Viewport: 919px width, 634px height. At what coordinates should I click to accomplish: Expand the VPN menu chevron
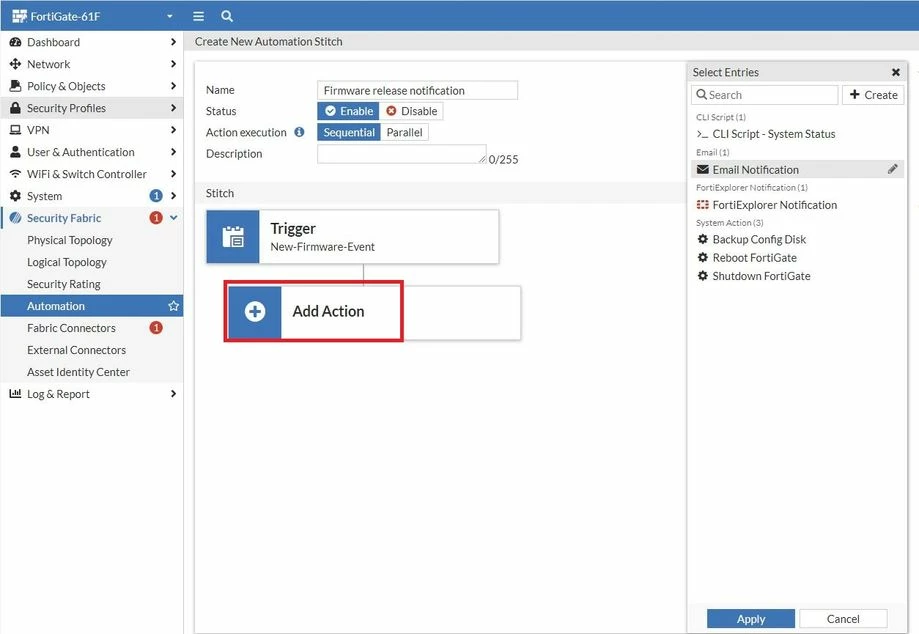click(x=173, y=130)
